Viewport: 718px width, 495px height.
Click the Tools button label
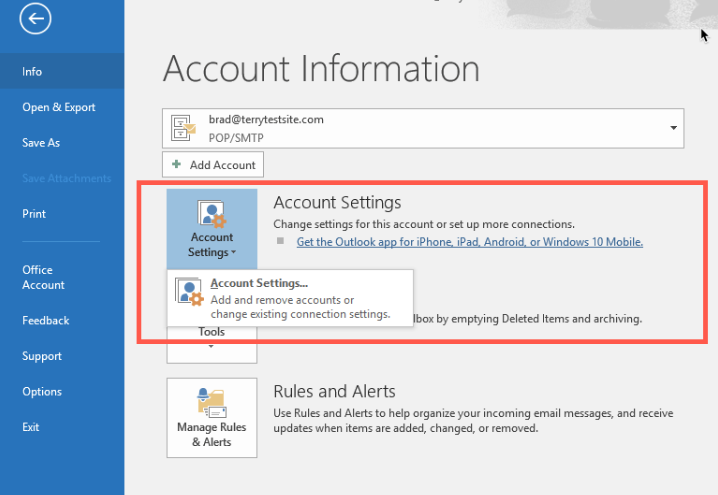click(x=212, y=332)
